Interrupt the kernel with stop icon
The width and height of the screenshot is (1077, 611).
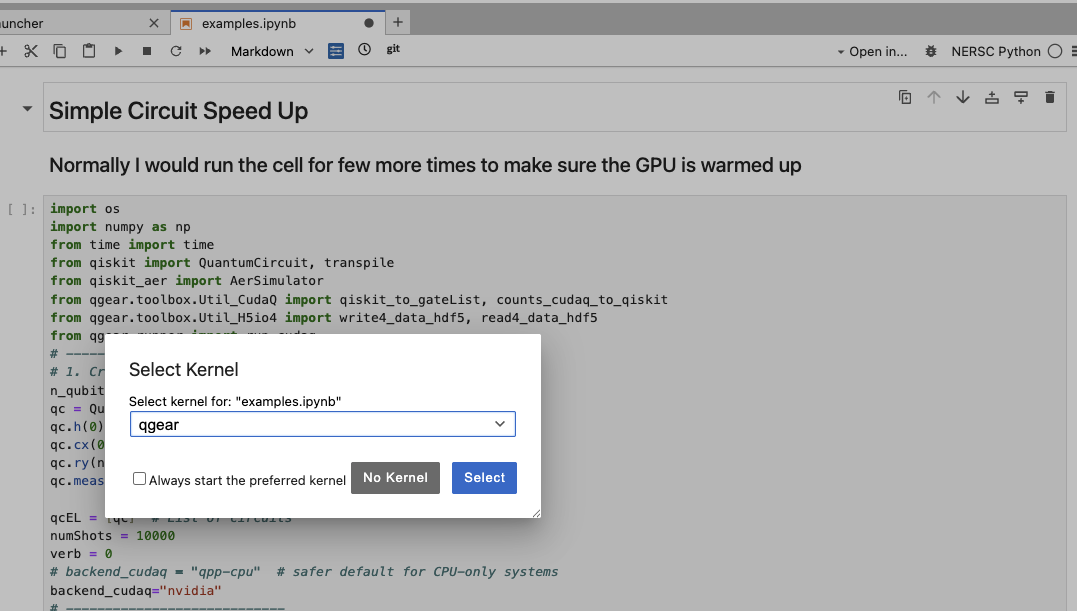click(x=147, y=51)
